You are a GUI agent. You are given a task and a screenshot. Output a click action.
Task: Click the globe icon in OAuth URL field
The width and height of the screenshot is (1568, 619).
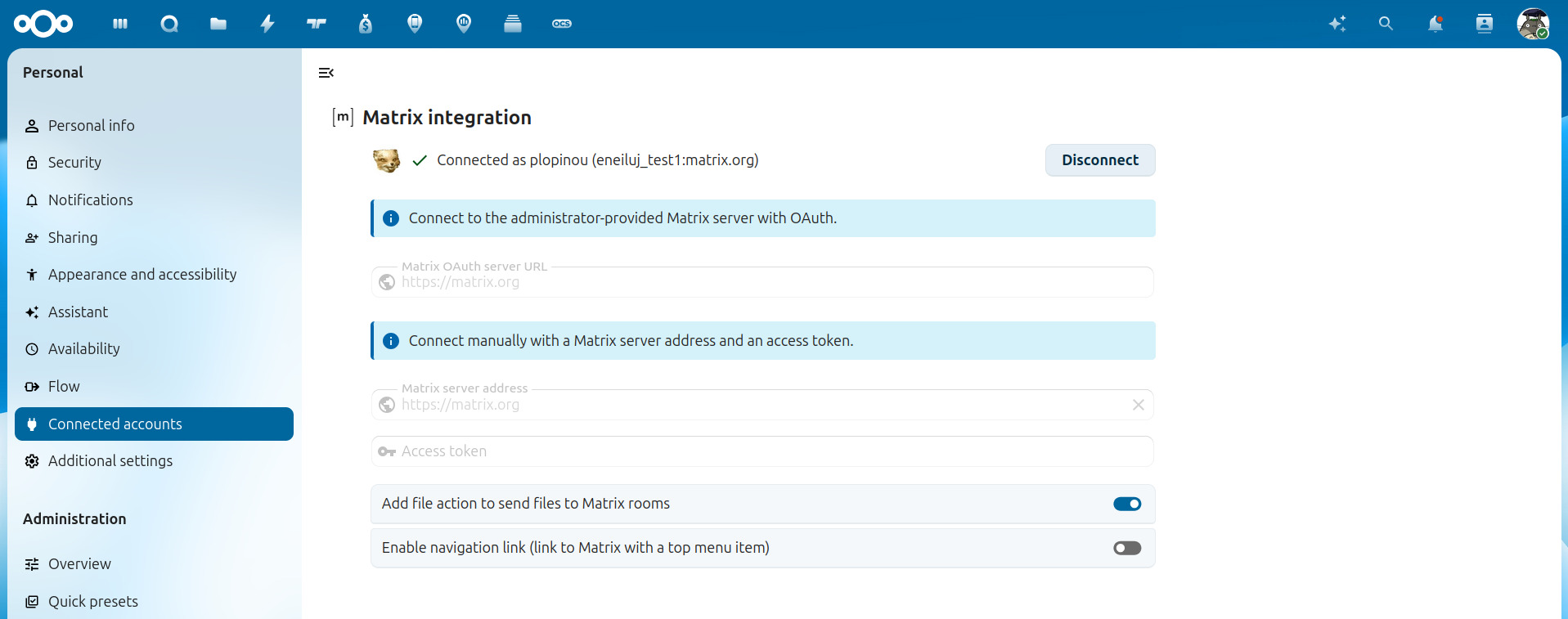(387, 282)
